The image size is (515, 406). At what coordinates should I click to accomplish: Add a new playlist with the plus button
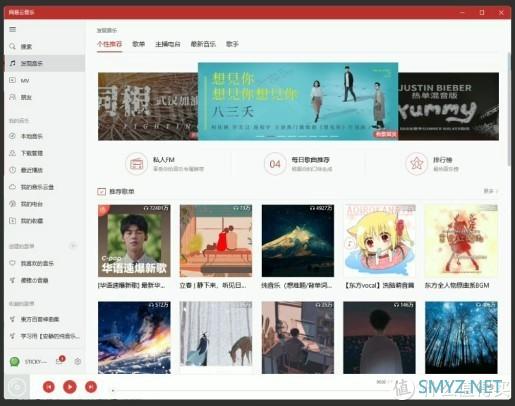click(x=73, y=246)
